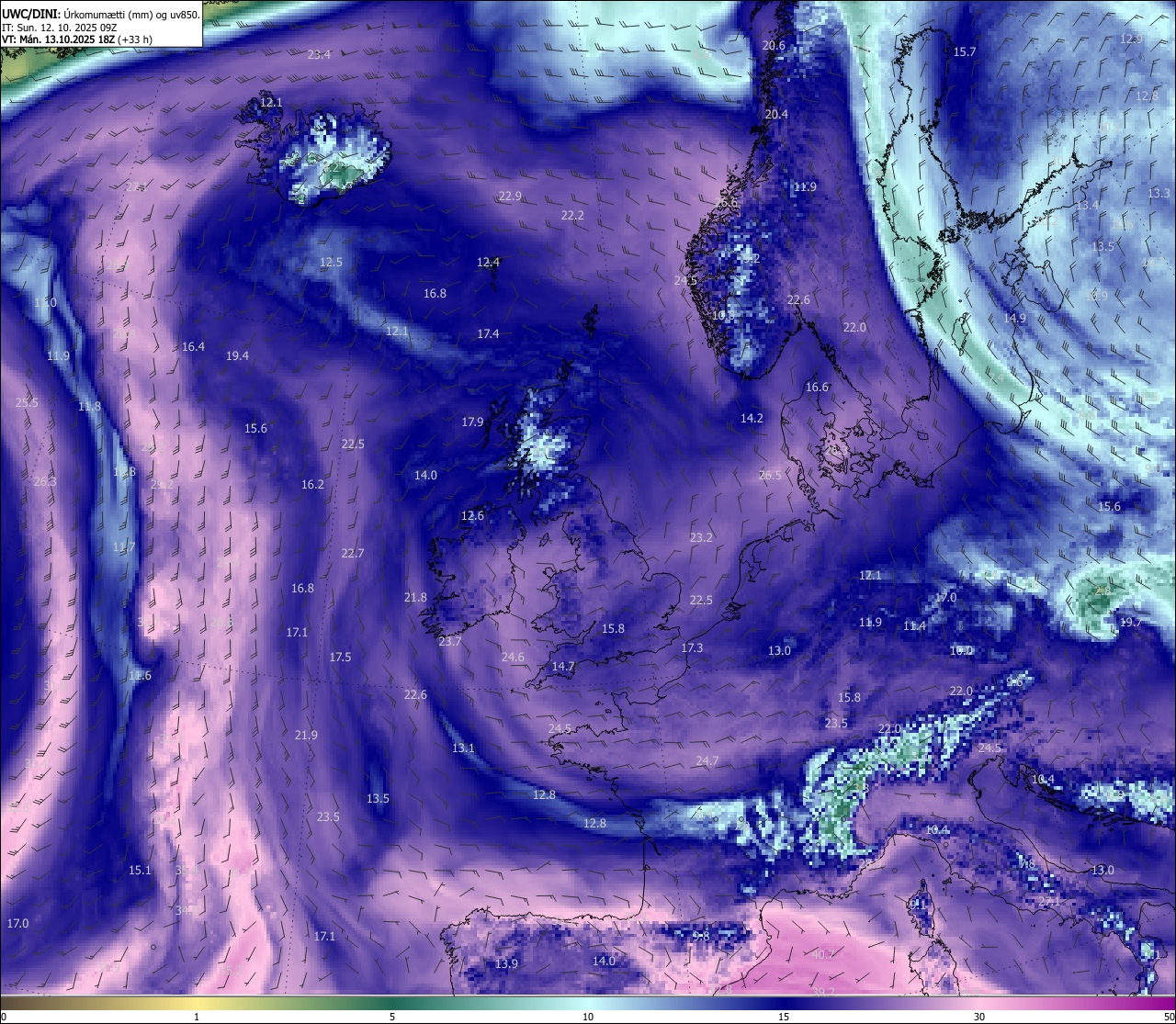
Task: Click the 19.4 value on the map
Action: 237,356
